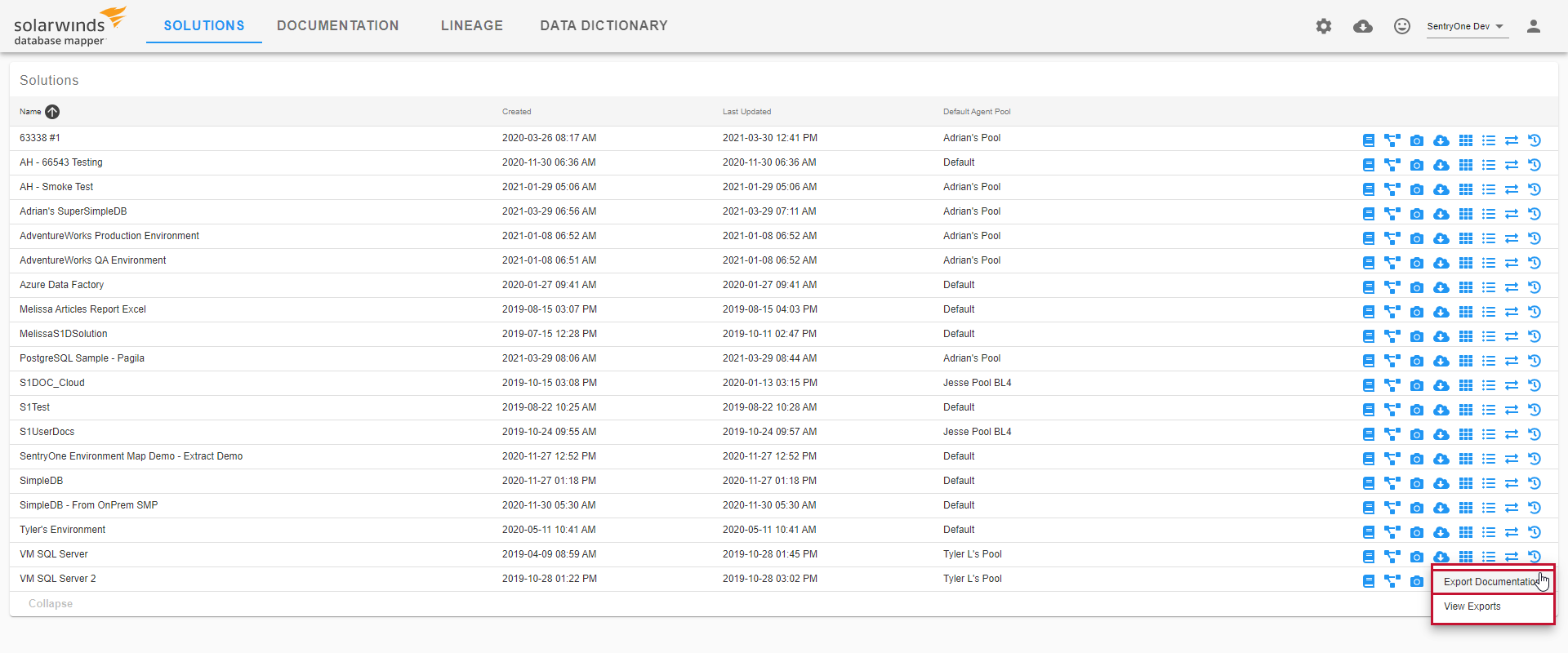Click lineage diagram icon for VM SQL Server row

[1392, 557]
